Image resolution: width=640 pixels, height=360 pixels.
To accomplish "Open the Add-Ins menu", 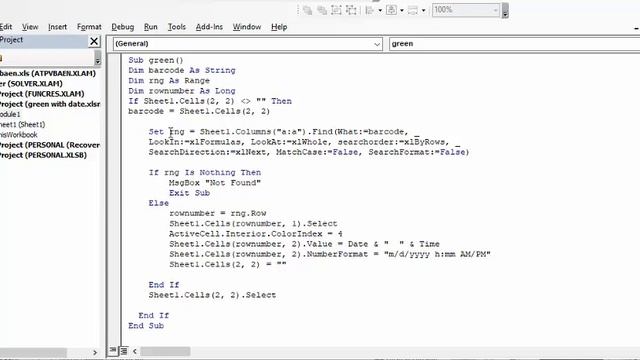I will [x=209, y=27].
